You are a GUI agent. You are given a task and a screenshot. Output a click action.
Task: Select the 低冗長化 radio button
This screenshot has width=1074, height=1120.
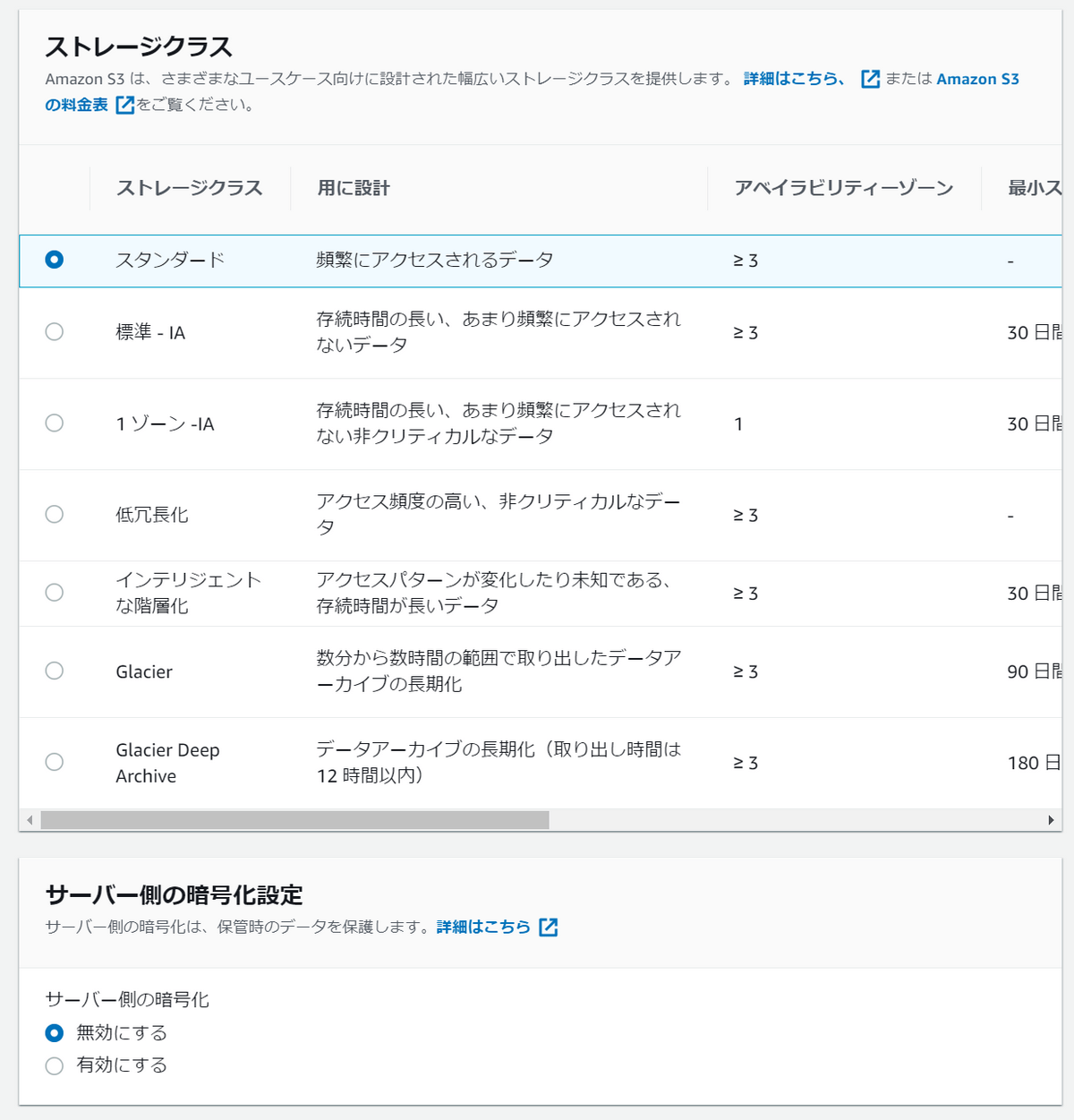(x=55, y=515)
